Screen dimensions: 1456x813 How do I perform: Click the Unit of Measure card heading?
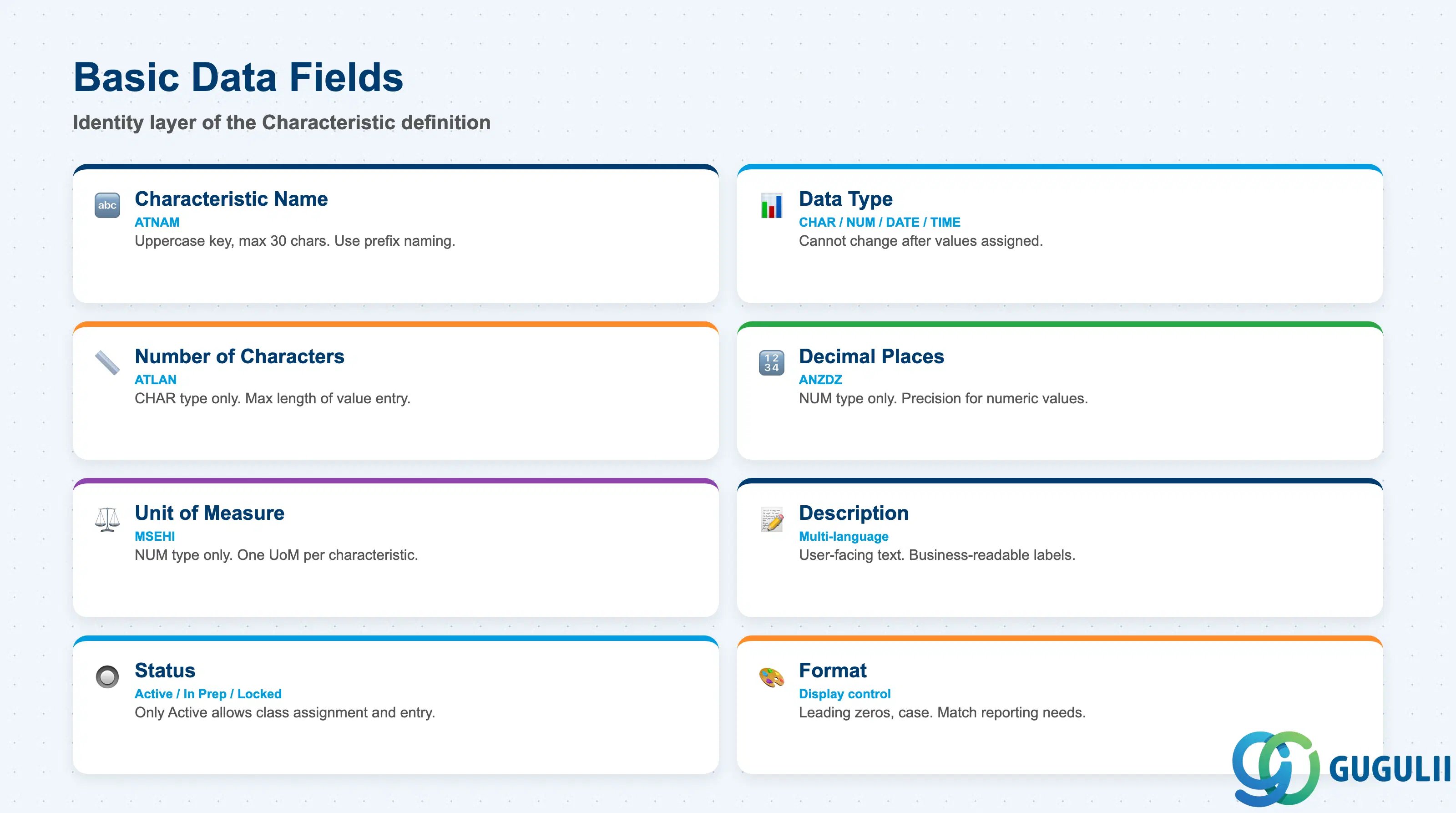point(209,513)
